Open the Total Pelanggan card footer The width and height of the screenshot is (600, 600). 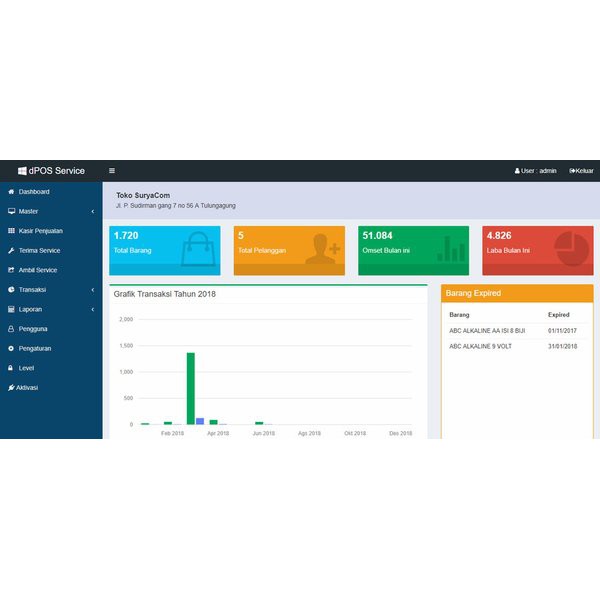pos(289,269)
